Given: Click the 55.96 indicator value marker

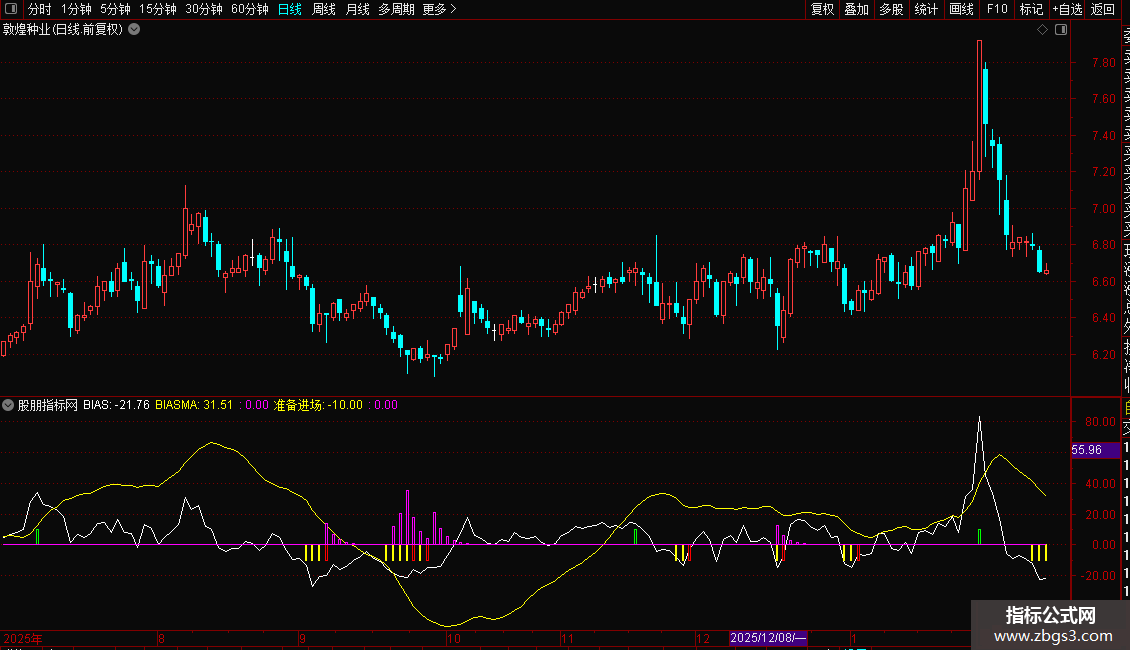Looking at the screenshot, I should click(1086, 450).
